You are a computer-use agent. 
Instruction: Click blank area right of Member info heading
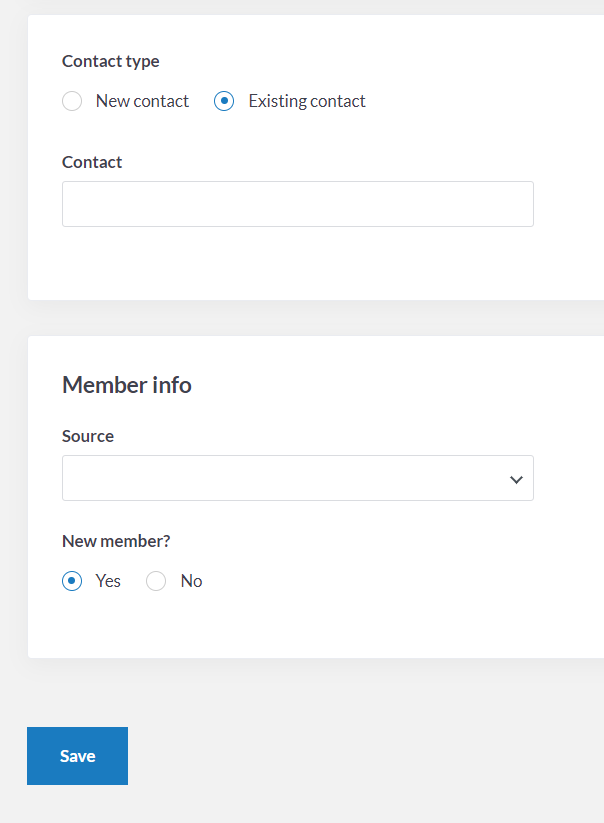[394, 385]
